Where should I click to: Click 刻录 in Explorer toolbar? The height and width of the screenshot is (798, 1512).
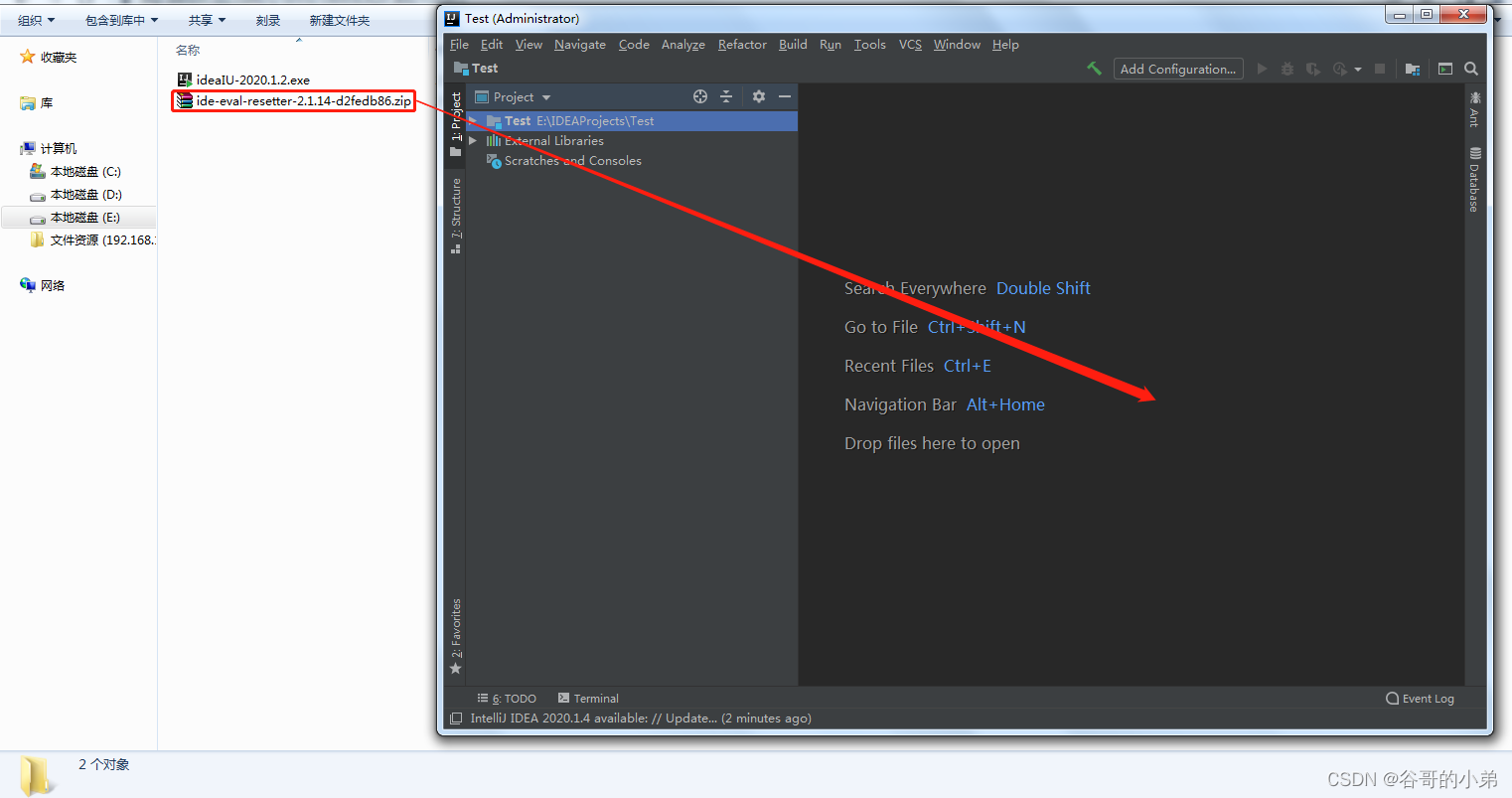267,20
